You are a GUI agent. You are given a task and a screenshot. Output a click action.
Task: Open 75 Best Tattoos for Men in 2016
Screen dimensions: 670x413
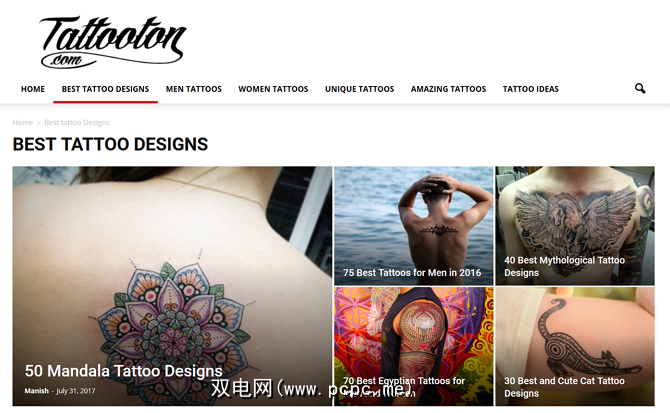412,272
